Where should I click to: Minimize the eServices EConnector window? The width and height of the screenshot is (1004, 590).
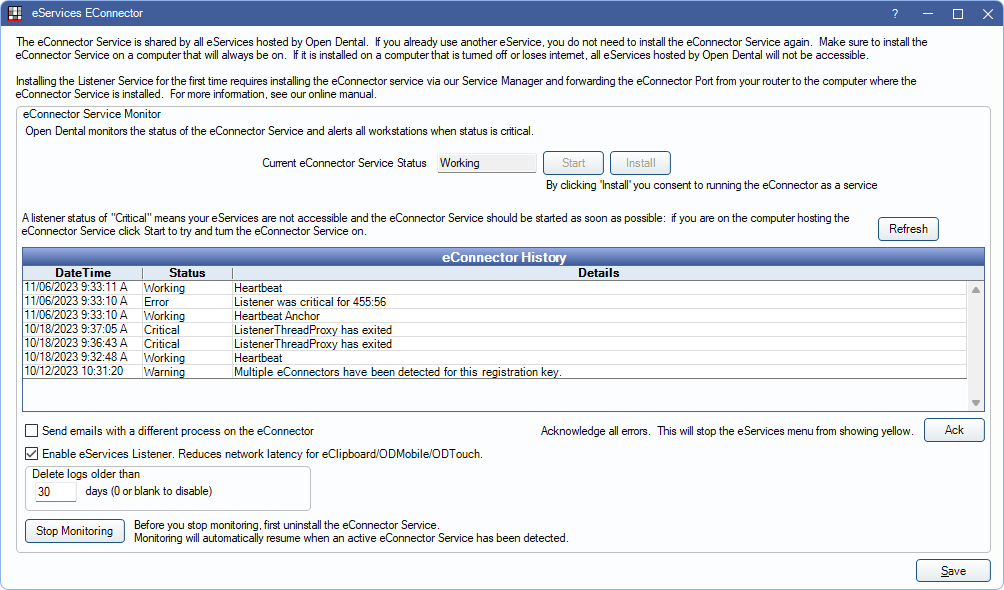[926, 14]
